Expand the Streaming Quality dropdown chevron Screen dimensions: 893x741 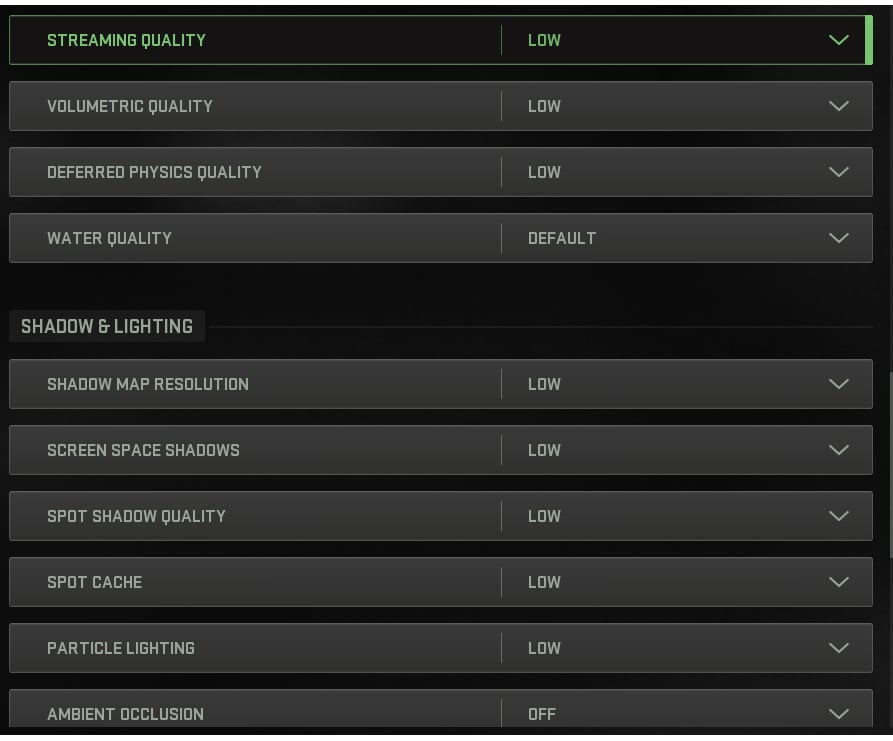pos(839,40)
